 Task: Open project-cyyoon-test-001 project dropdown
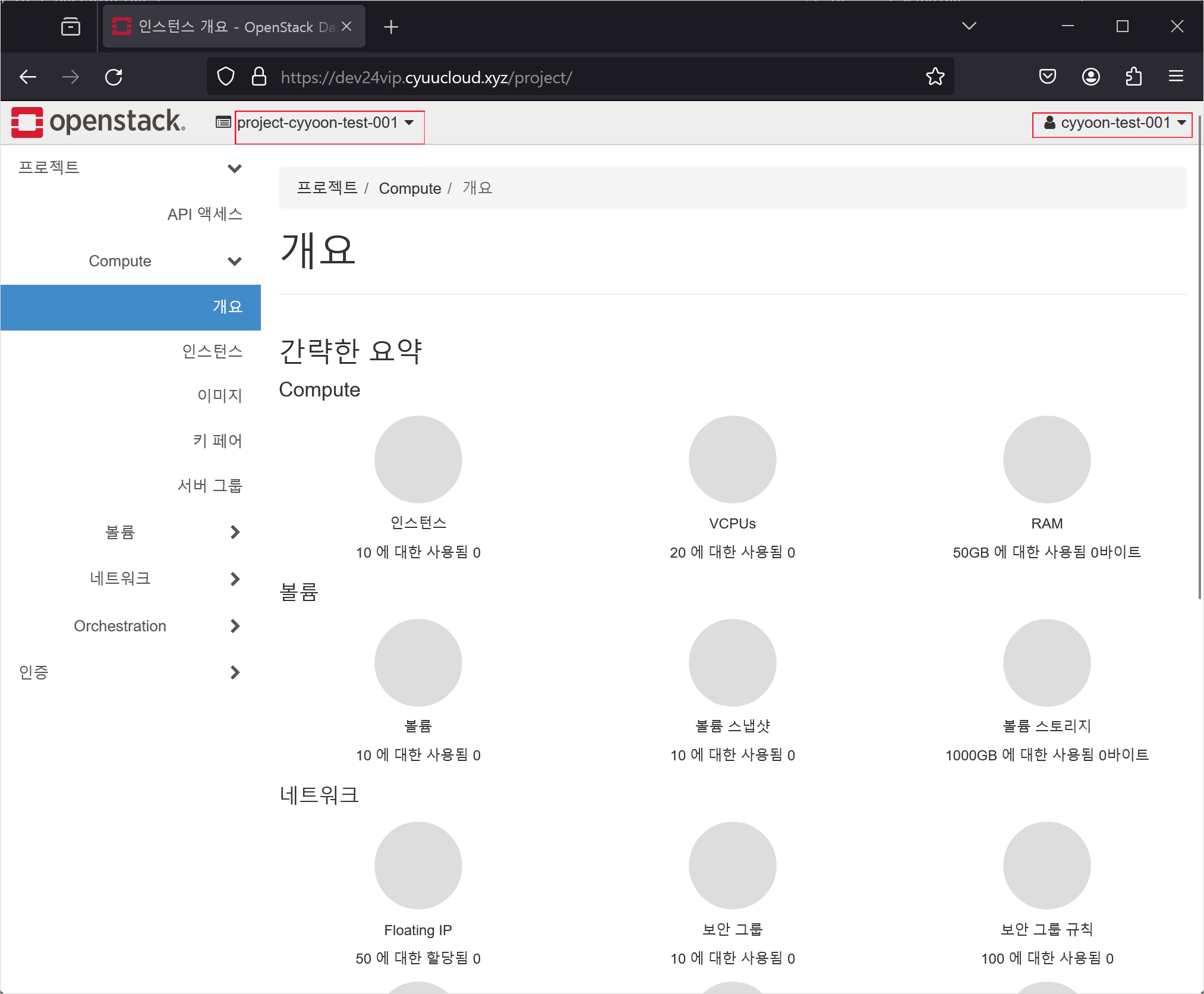325,123
